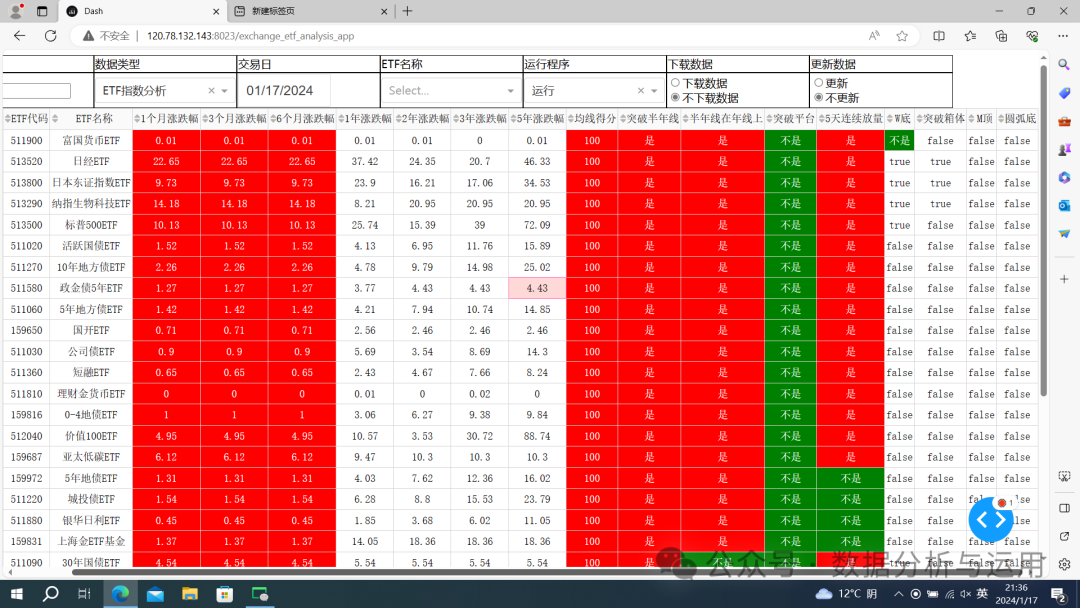Sort by 5天连续放量 column
1080x608 pixels.
pyautogui.click(x=822, y=119)
